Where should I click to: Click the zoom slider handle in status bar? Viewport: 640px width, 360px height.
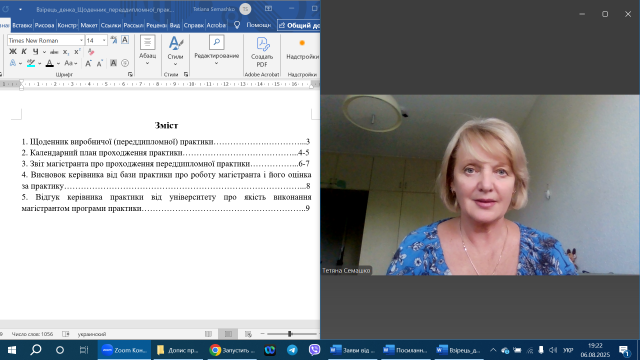point(290,334)
